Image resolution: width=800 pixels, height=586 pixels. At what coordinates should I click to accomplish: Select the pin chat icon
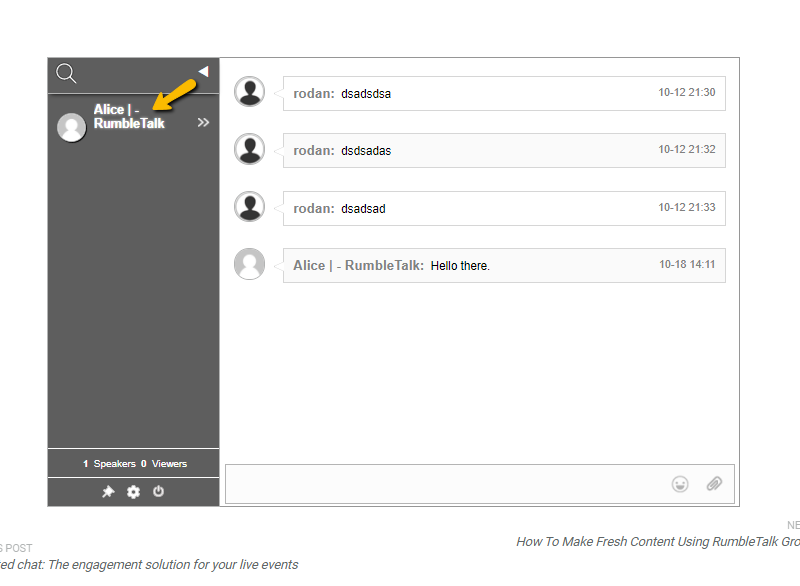tap(110, 491)
